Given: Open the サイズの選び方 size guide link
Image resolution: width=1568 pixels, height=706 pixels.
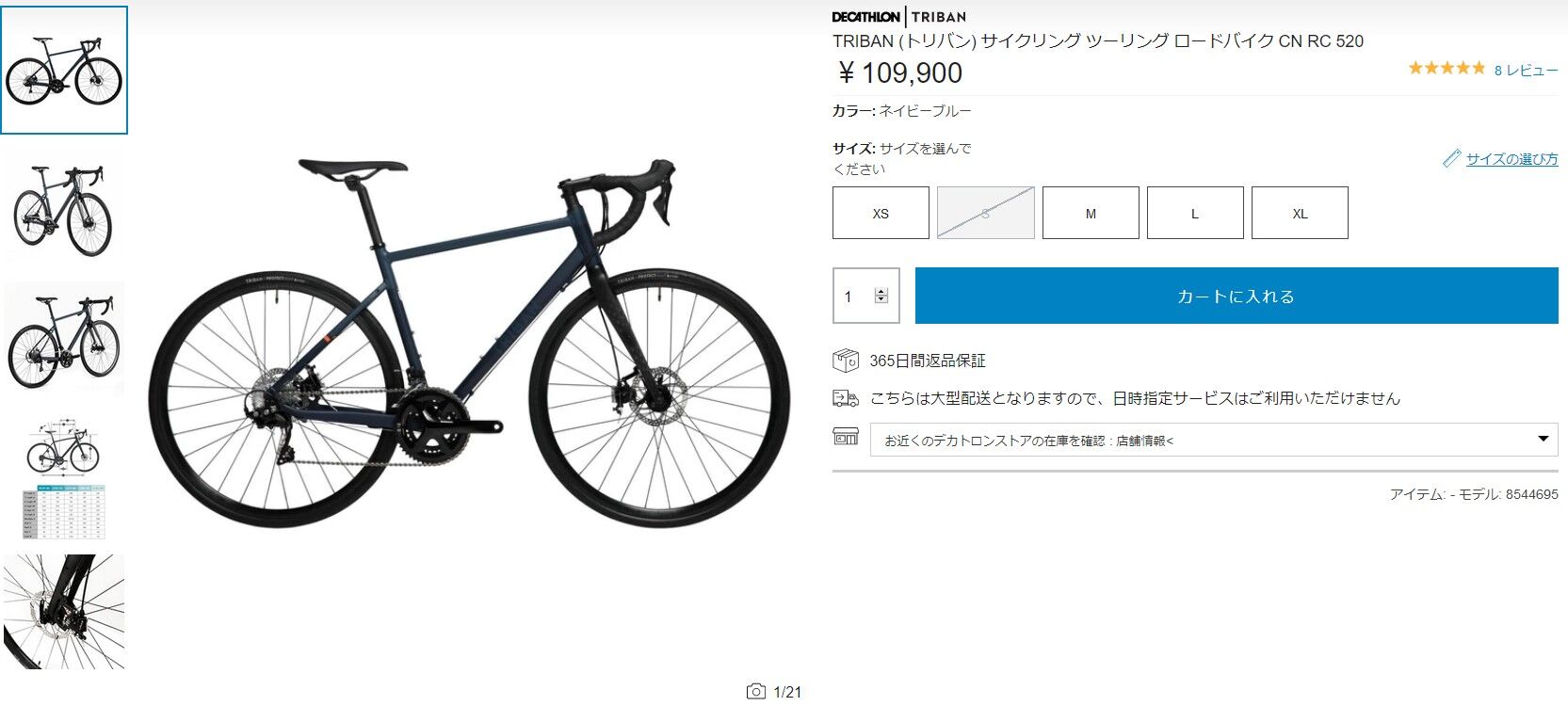Looking at the screenshot, I should tap(1511, 159).
